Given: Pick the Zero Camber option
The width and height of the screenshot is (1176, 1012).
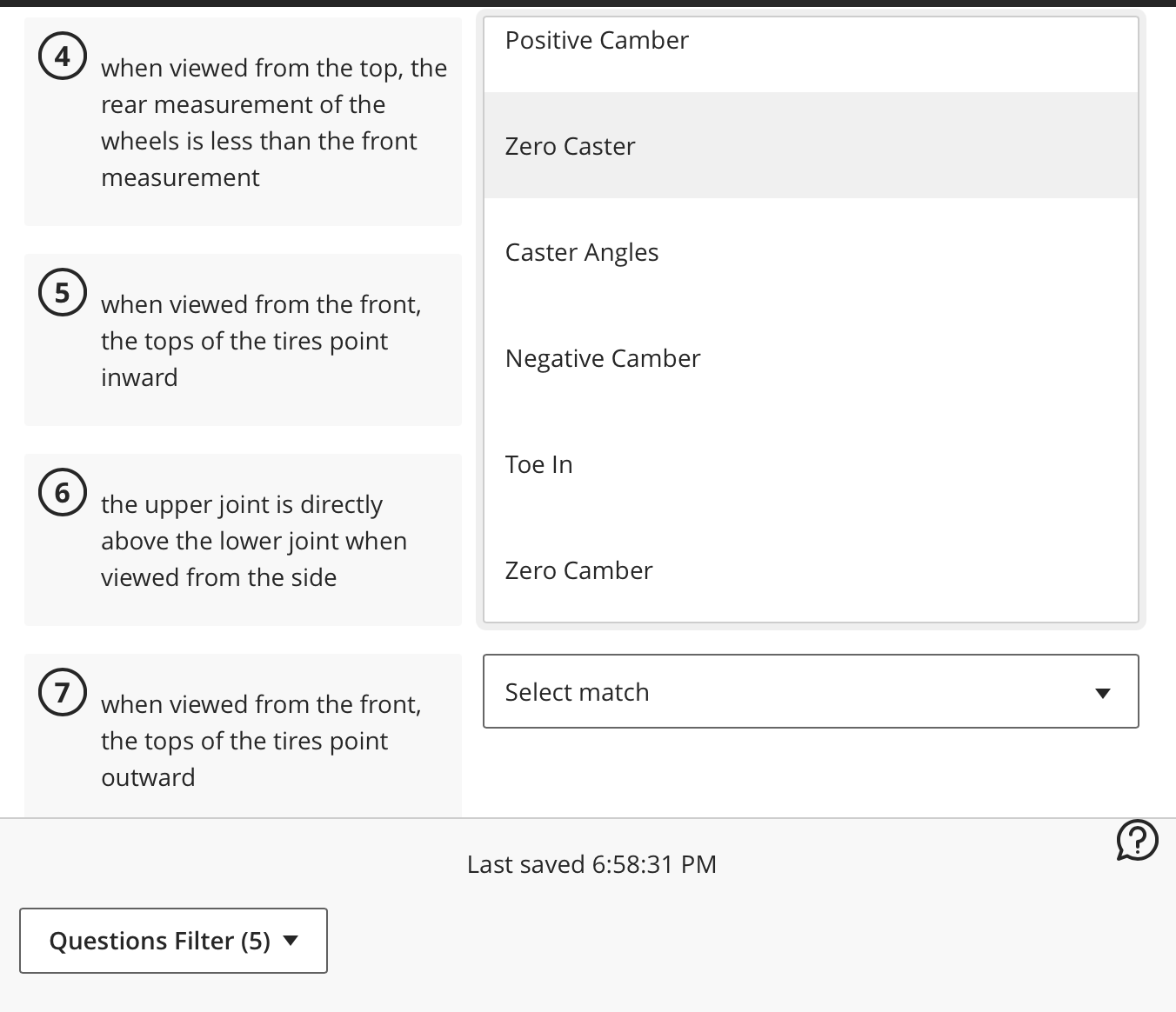Looking at the screenshot, I should click(x=578, y=570).
